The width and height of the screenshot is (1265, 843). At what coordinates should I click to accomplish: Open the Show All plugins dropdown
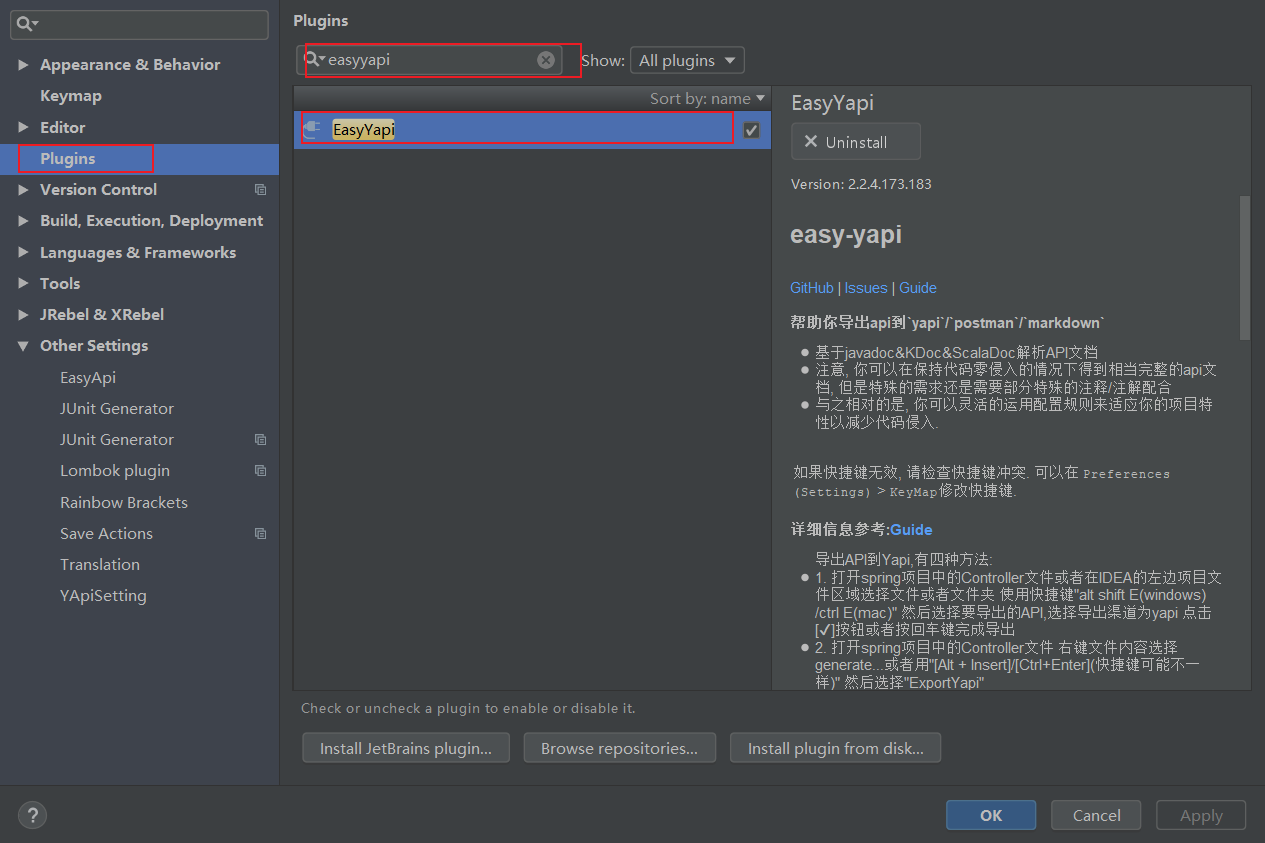point(687,60)
